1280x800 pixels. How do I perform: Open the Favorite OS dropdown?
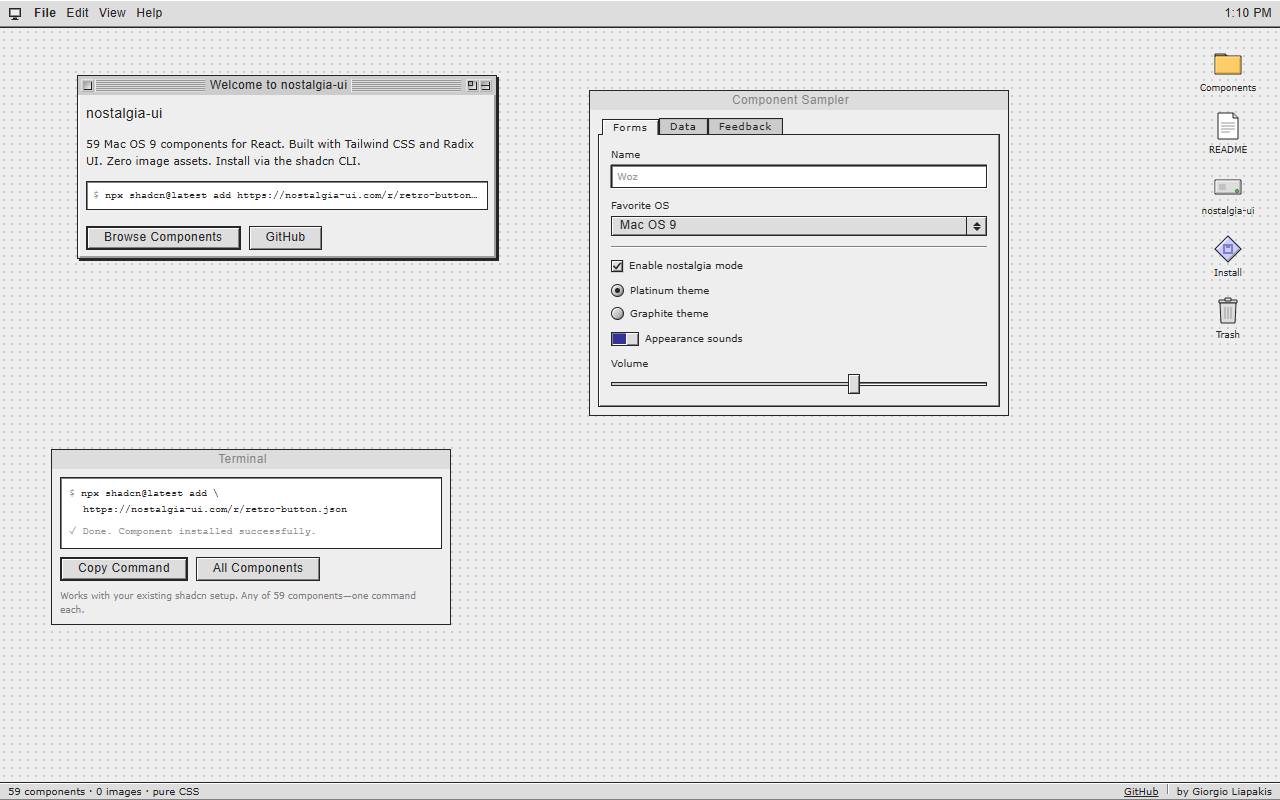click(799, 226)
